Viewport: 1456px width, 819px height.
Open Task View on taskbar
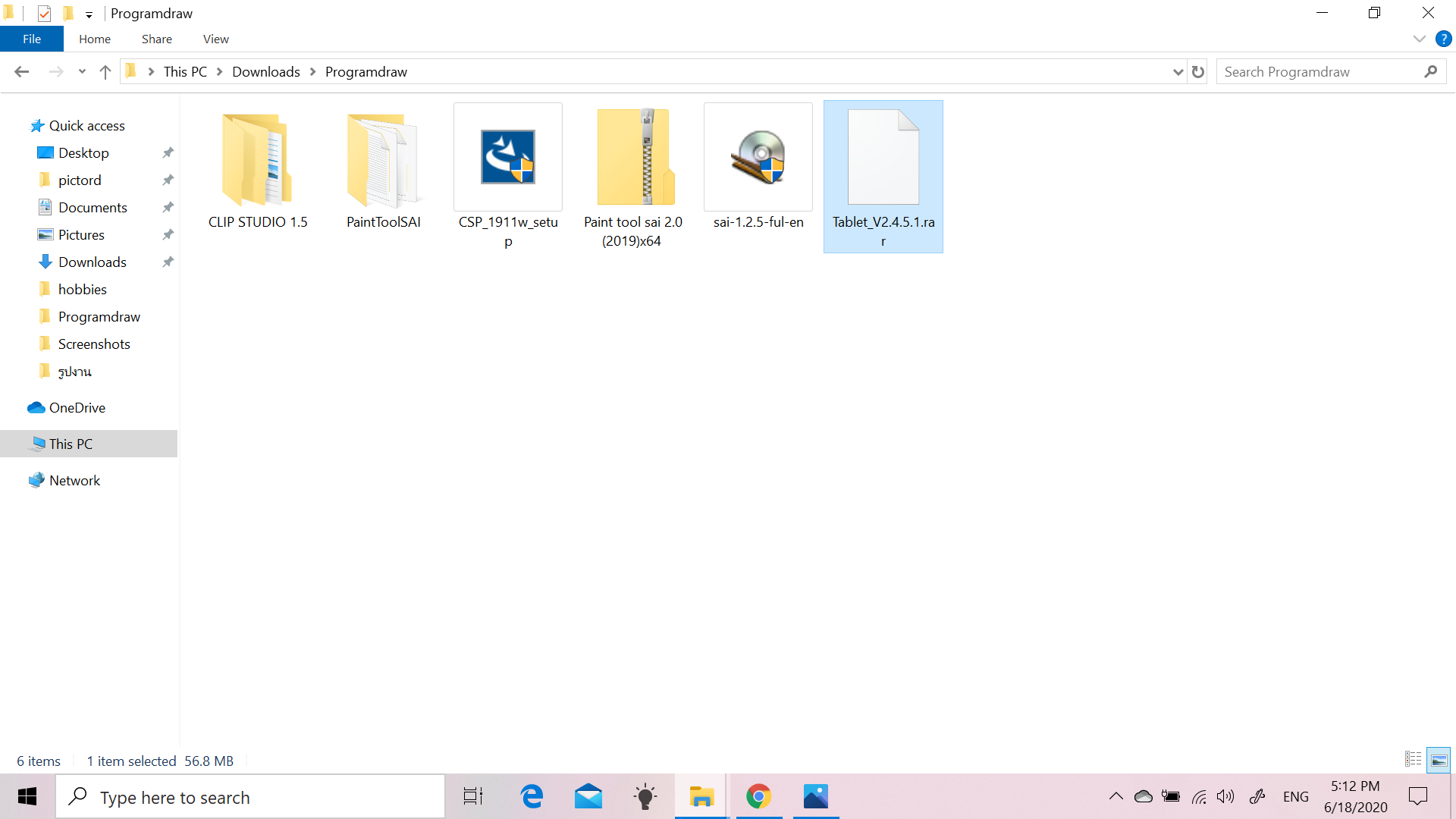473,797
